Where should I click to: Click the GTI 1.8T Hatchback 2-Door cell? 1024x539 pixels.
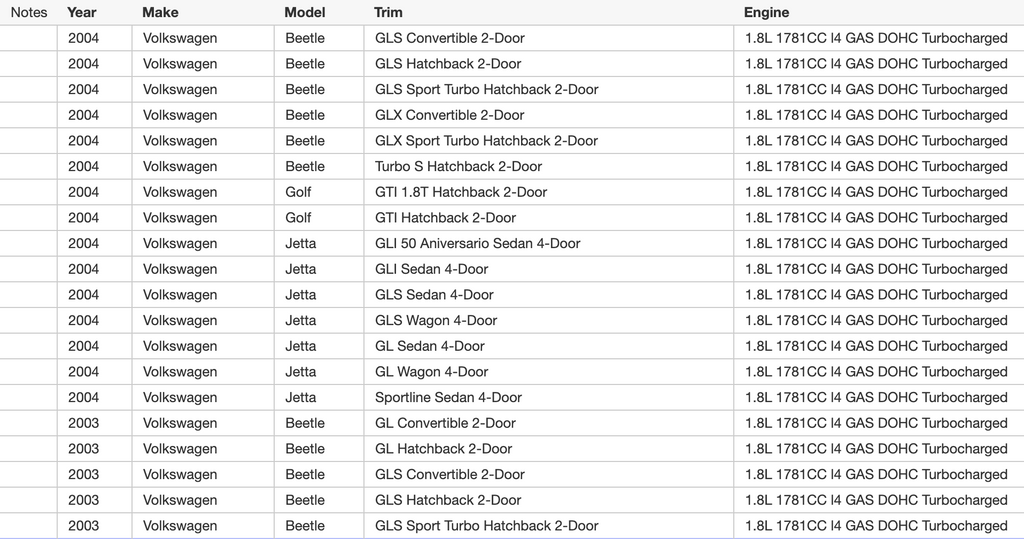pyautogui.click(x=461, y=192)
